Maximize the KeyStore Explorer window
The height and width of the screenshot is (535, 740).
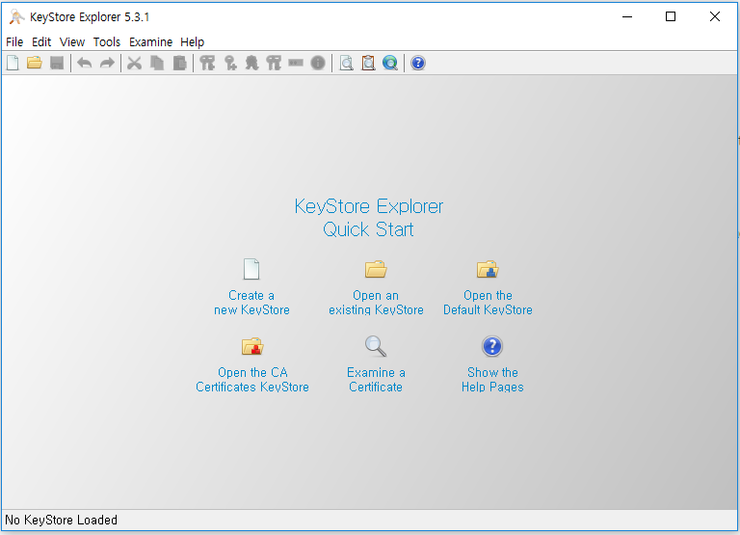671,17
